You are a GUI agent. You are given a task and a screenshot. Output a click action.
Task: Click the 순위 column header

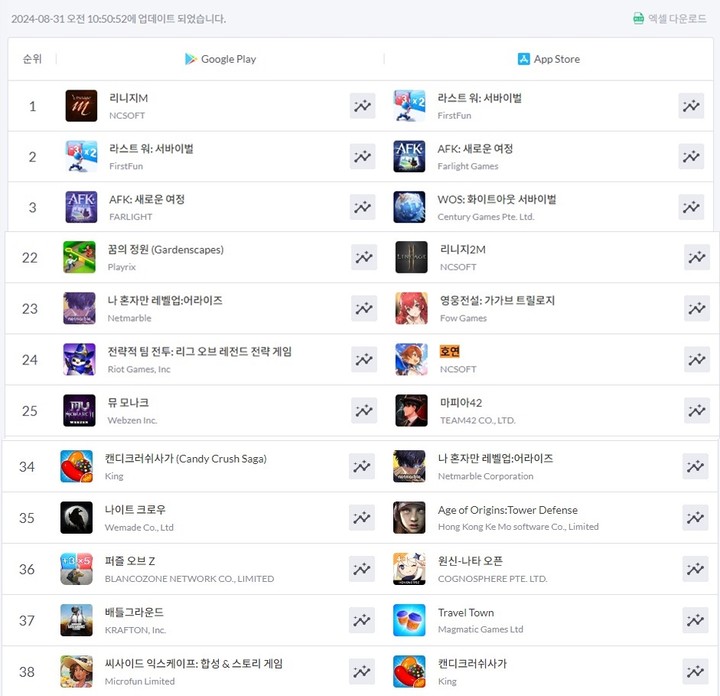click(x=32, y=59)
